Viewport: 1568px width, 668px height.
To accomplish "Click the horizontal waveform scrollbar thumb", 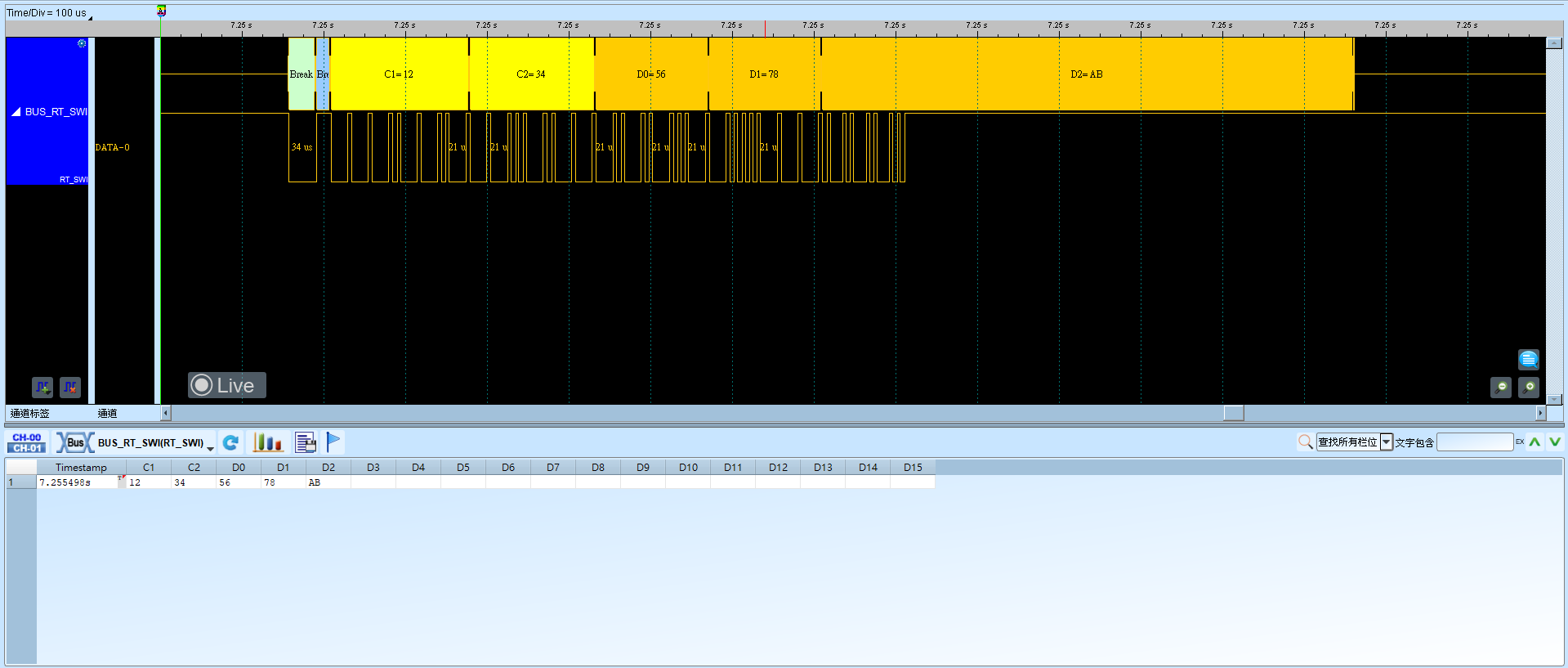I will pos(1234,413).
